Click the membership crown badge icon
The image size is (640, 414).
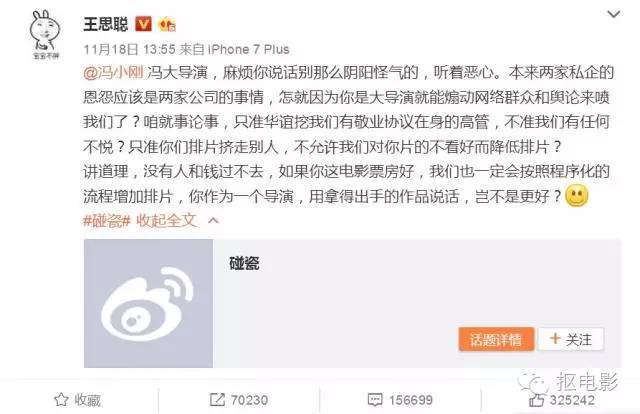point(167,24)
